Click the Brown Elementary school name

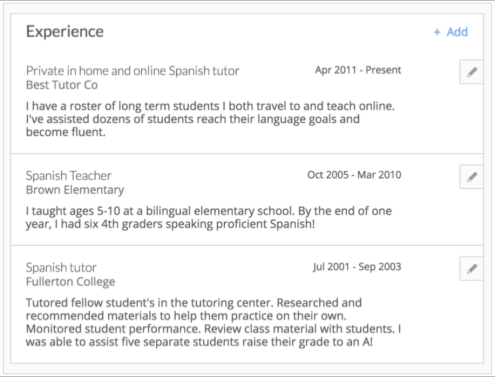pyautogui.click(x=75, y=190)
